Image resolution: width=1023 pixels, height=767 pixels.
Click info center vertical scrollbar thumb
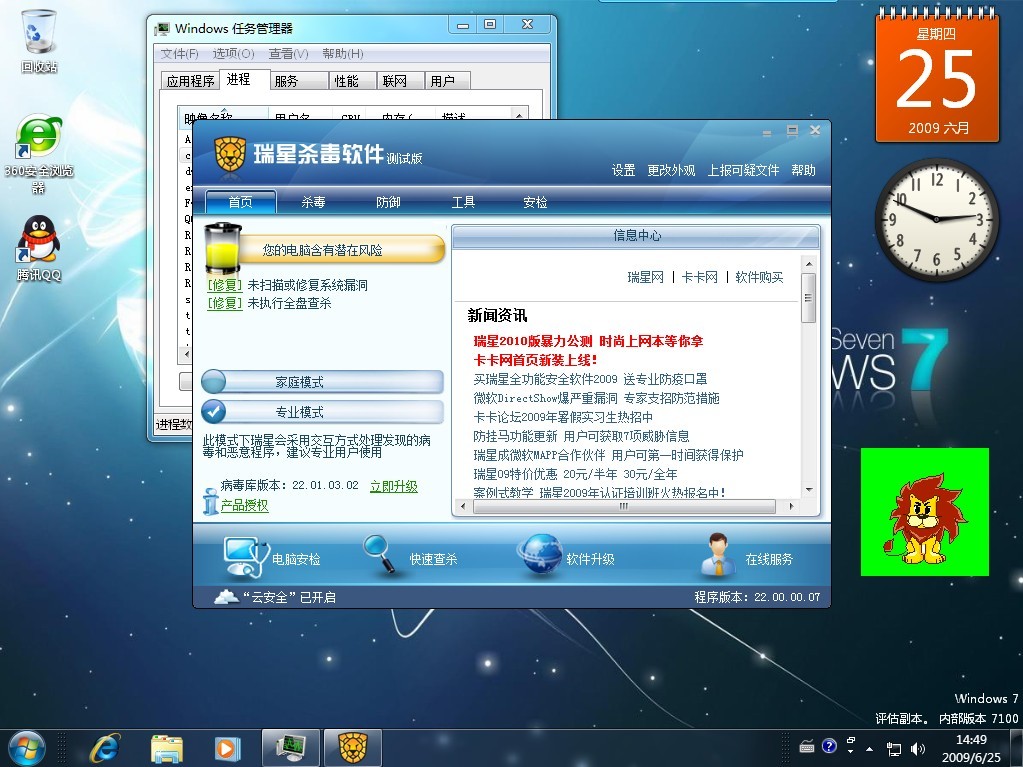(x=808, y=297)
